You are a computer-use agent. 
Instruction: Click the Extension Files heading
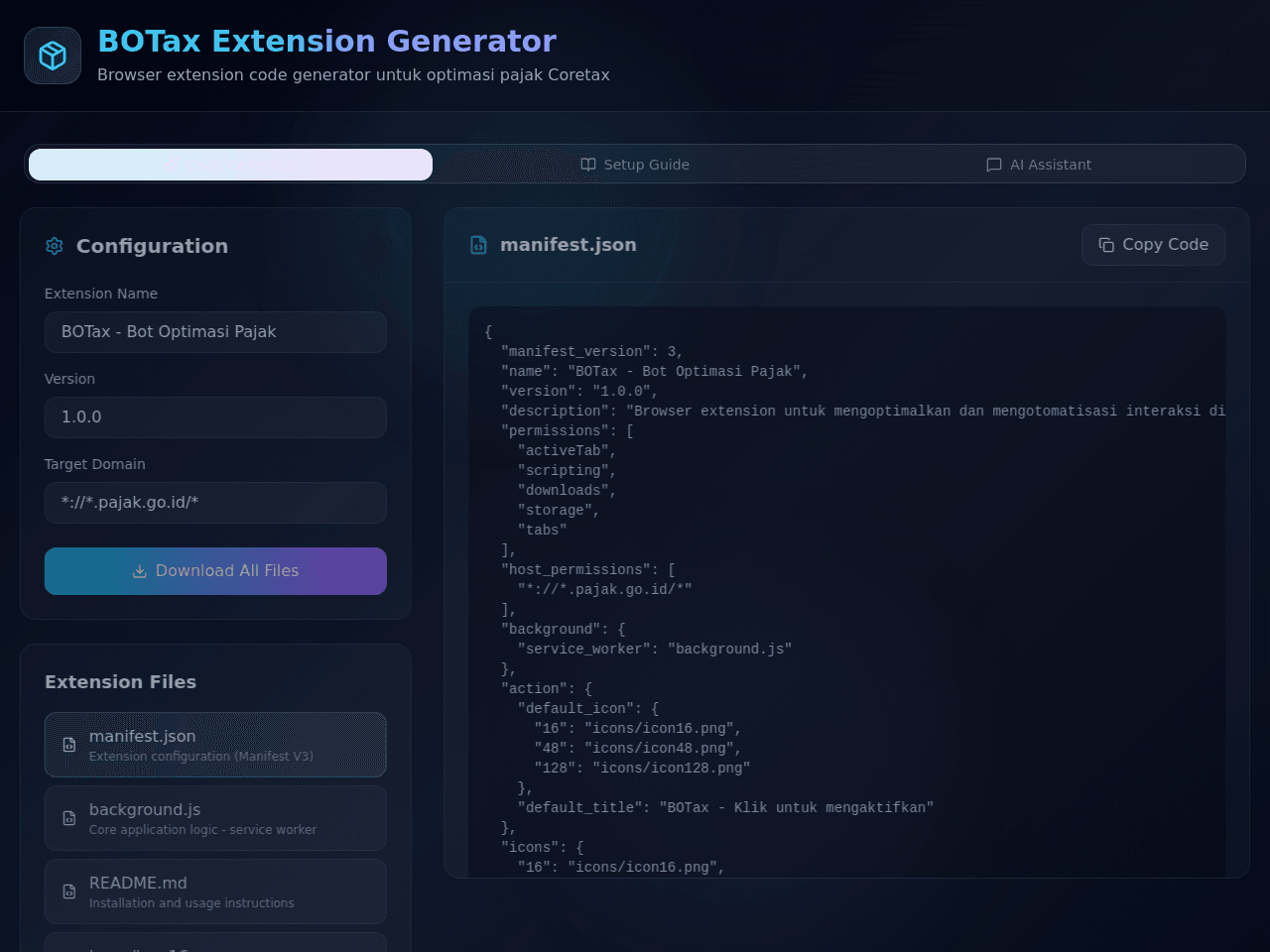click(120, 682)
